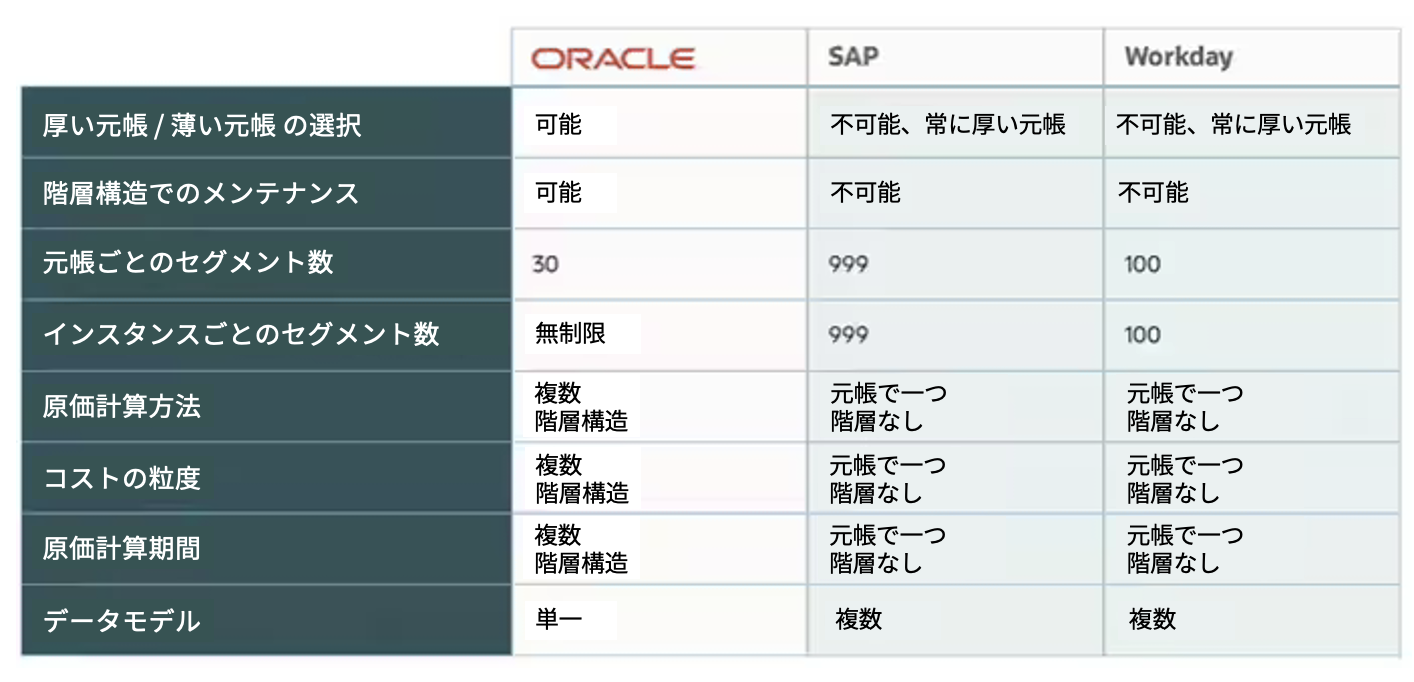Select the データモデル row label

pos(122,620)
